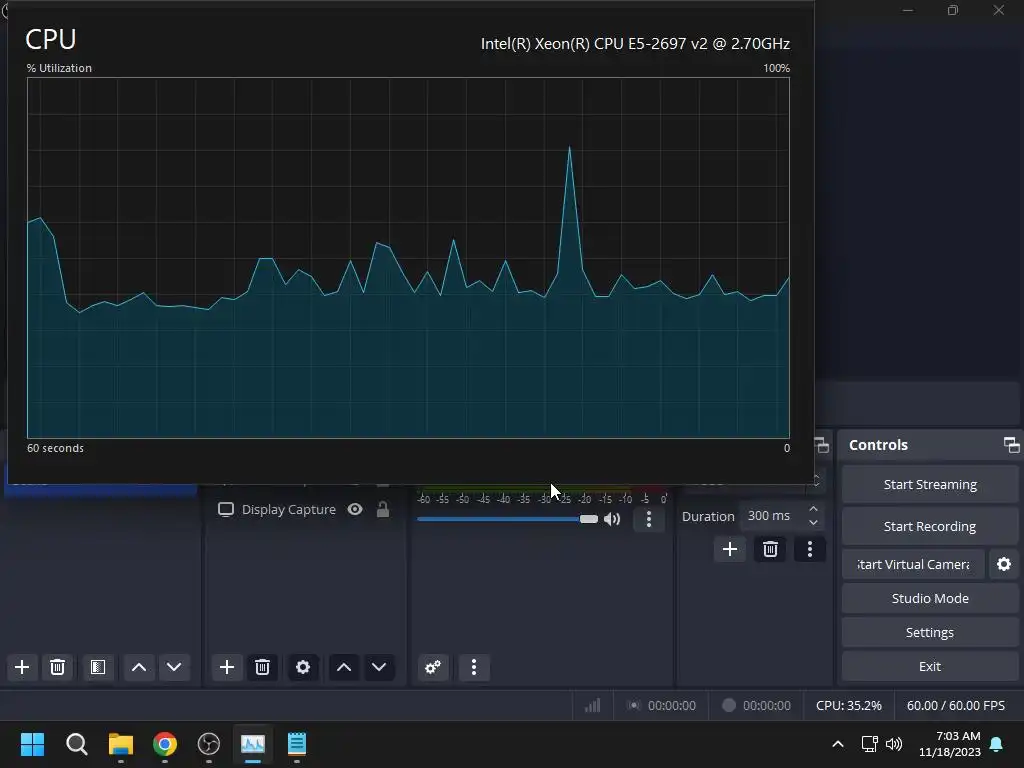Remove selected scene with trash icon

57,667
